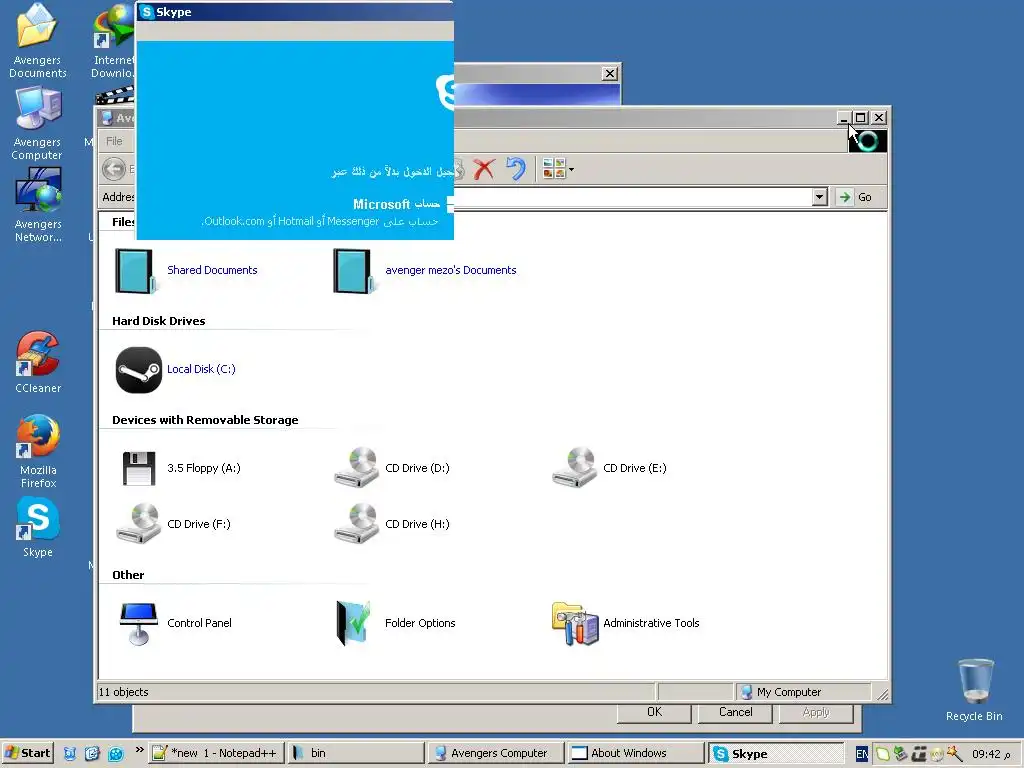Click the Control Panel label
Screen dimensions: 1024x768
click(199, 623)
